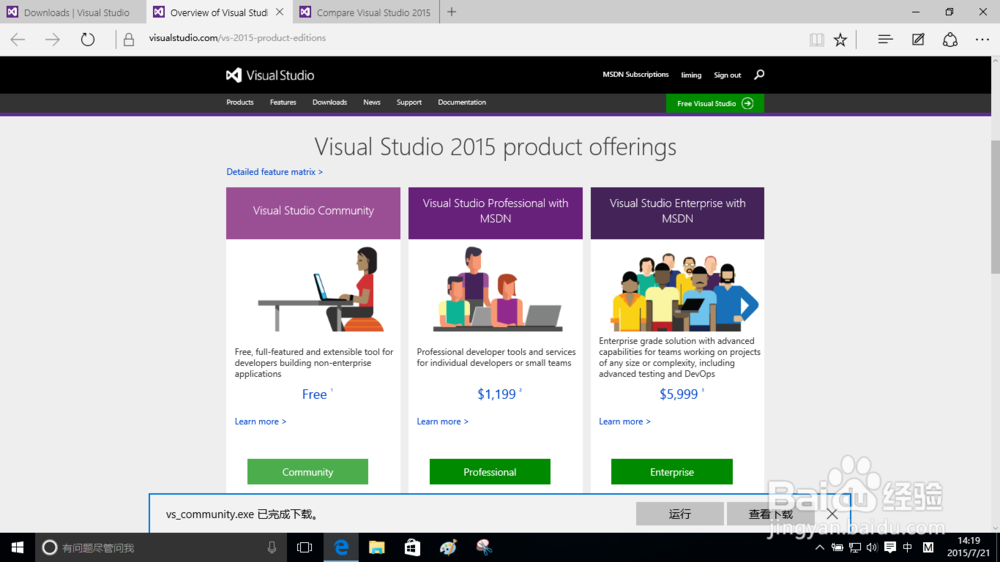The width and height of the screenshot is (1000, 562).
Task: Click MSDN Subscriptions link
Action: click(x=635, y=75)
